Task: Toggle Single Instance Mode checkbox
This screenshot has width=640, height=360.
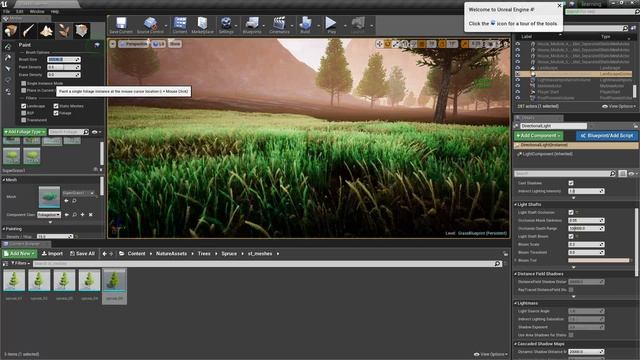Action: point(24,83)
